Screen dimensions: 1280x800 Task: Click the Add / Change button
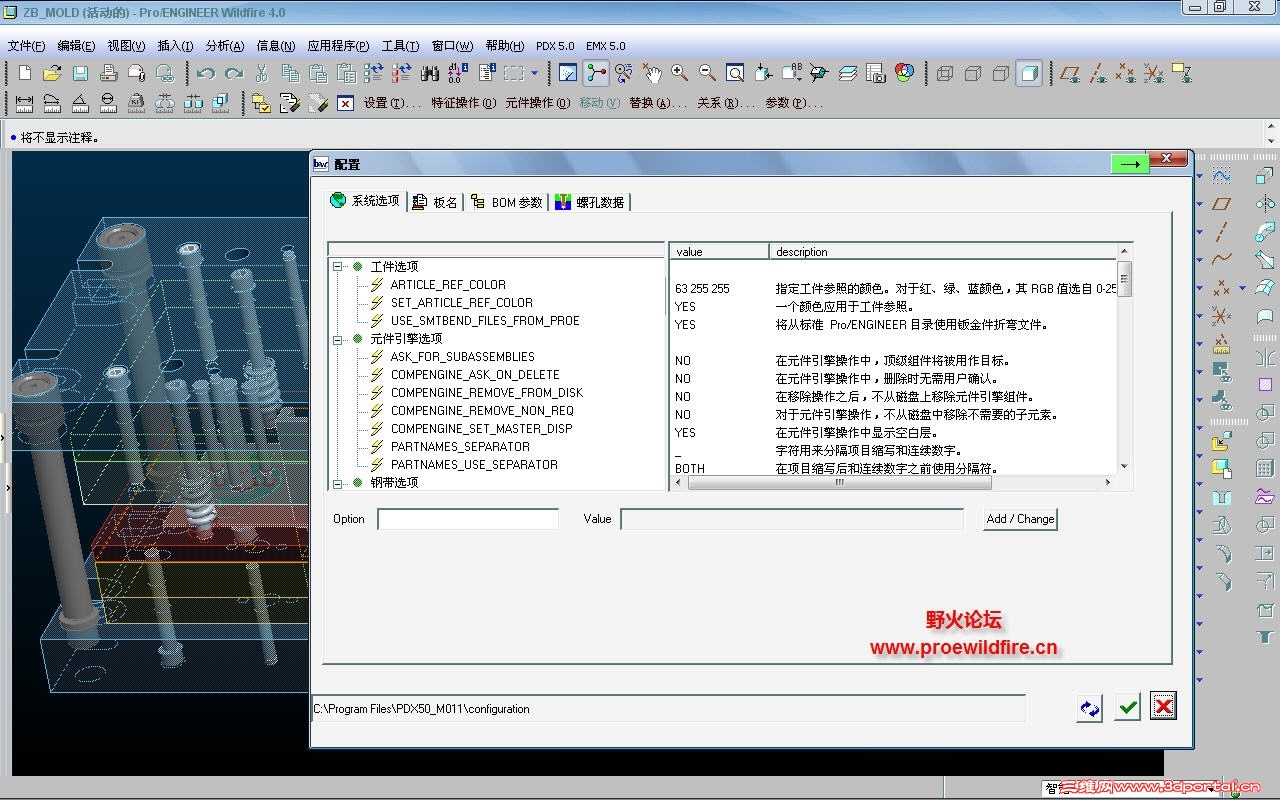1020,519
